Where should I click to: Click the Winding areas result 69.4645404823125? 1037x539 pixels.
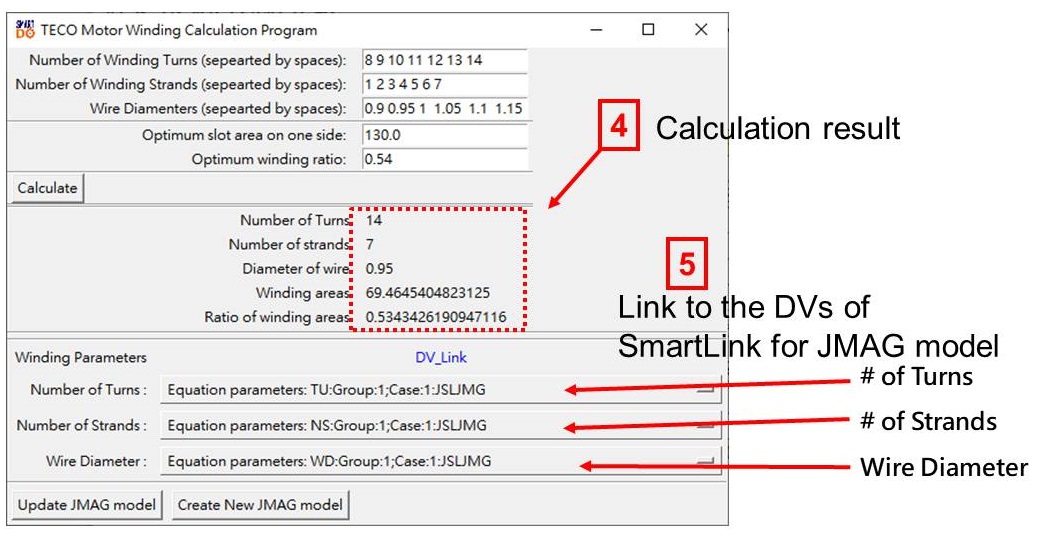pyautogui.click(x=428, y=293)
